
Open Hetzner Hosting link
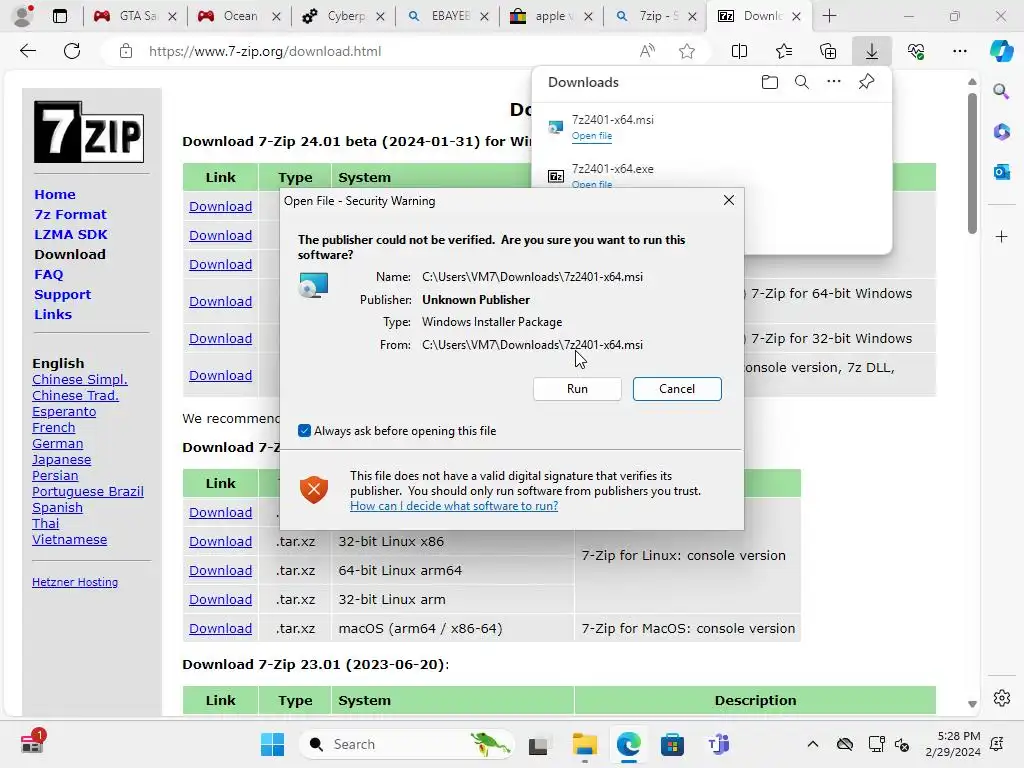[x=75, y=582]
